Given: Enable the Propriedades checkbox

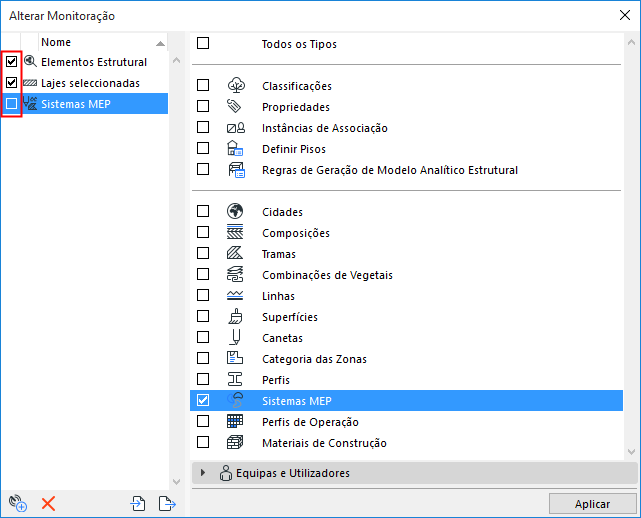Looking at the screenshot, I should [203, 106].
